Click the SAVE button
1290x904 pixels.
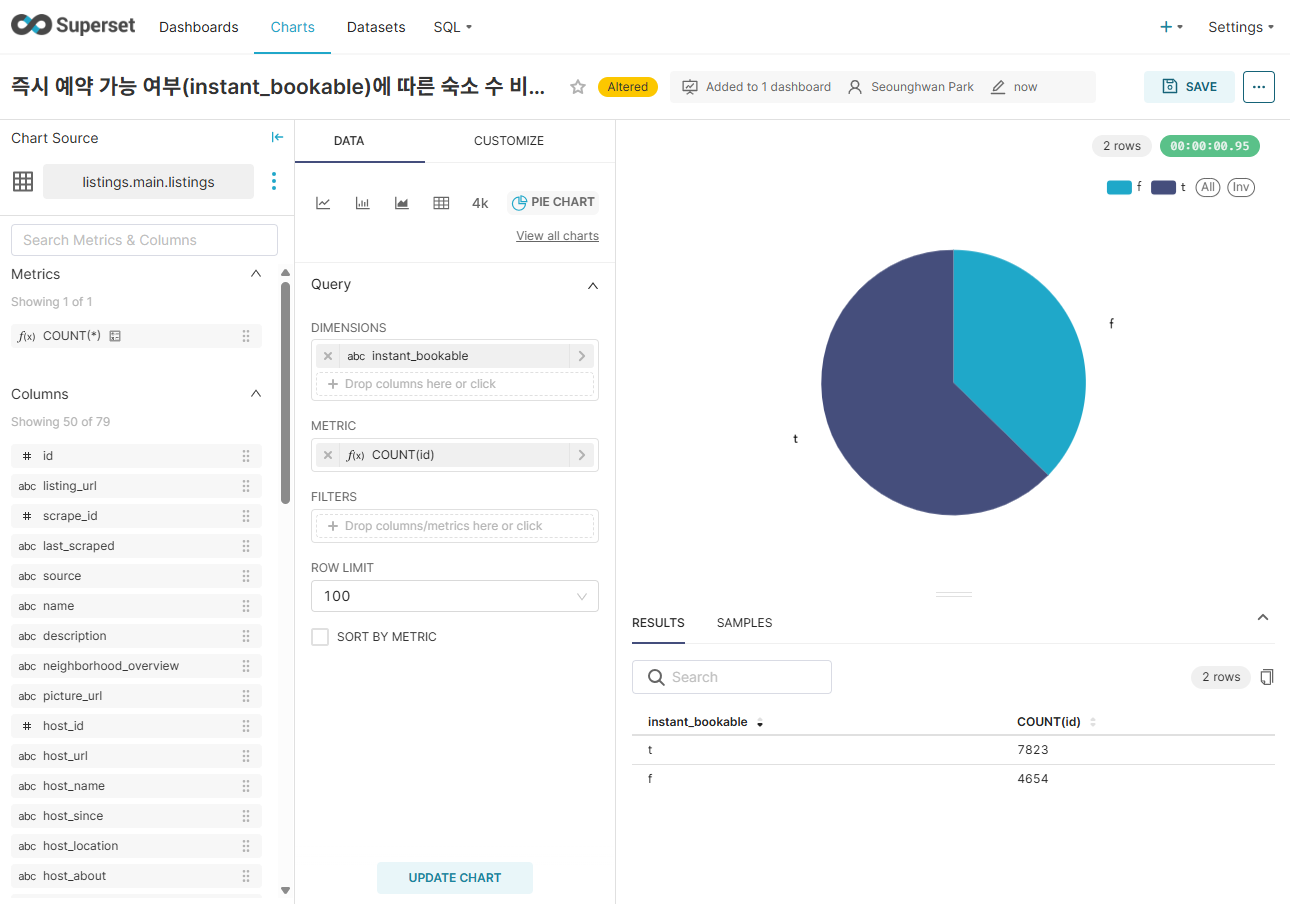point(1189,87)
